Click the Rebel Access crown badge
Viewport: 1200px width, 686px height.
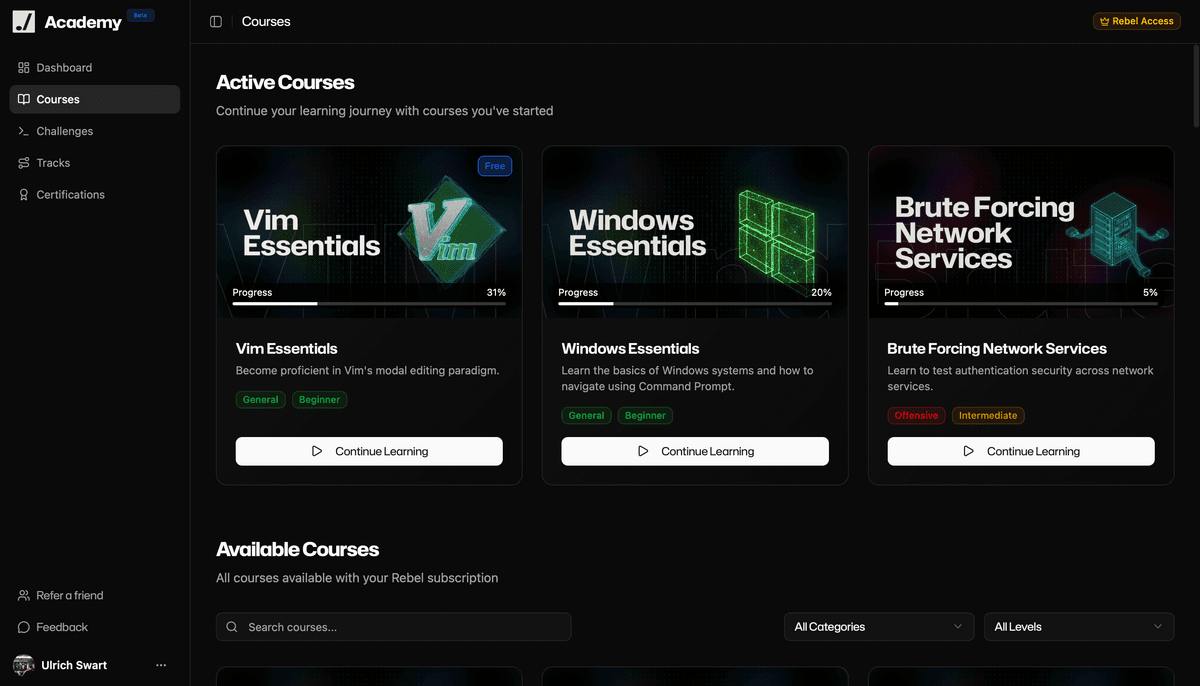(1136, 21)
